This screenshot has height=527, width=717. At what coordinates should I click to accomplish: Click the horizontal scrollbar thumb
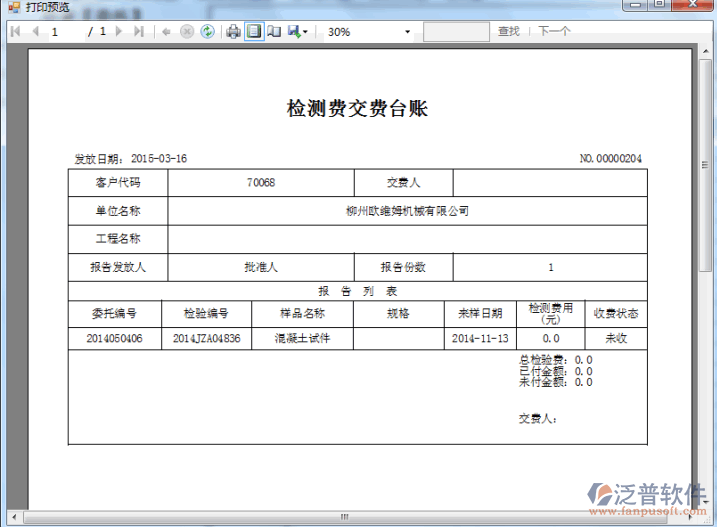(345, 517)
